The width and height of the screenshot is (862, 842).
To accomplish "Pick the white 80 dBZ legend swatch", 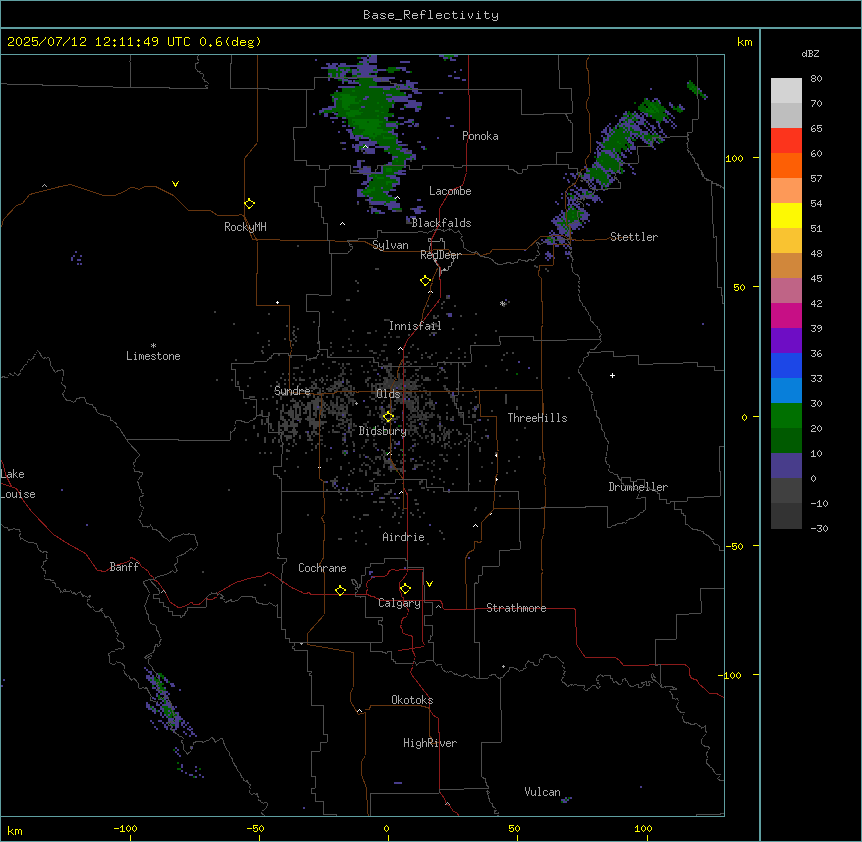I will click(x=786, y=91).
